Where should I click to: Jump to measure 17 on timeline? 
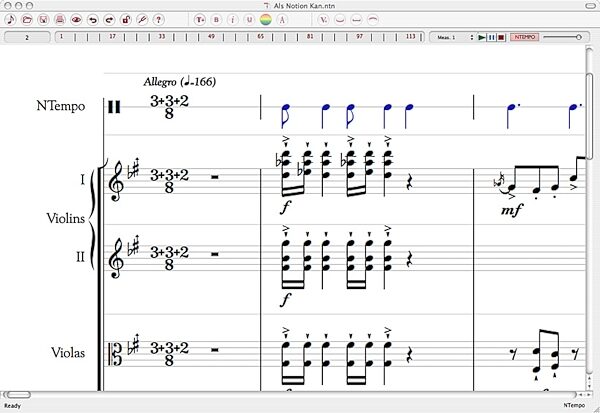(x=112, y=37)
